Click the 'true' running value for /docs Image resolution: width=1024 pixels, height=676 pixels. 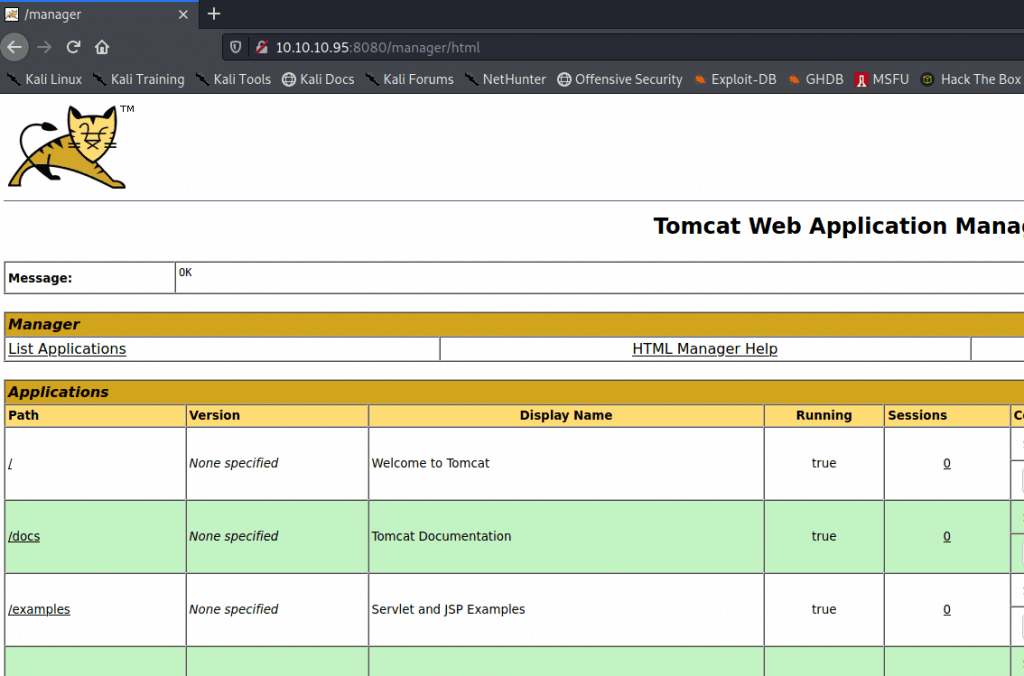pos(824,536)
